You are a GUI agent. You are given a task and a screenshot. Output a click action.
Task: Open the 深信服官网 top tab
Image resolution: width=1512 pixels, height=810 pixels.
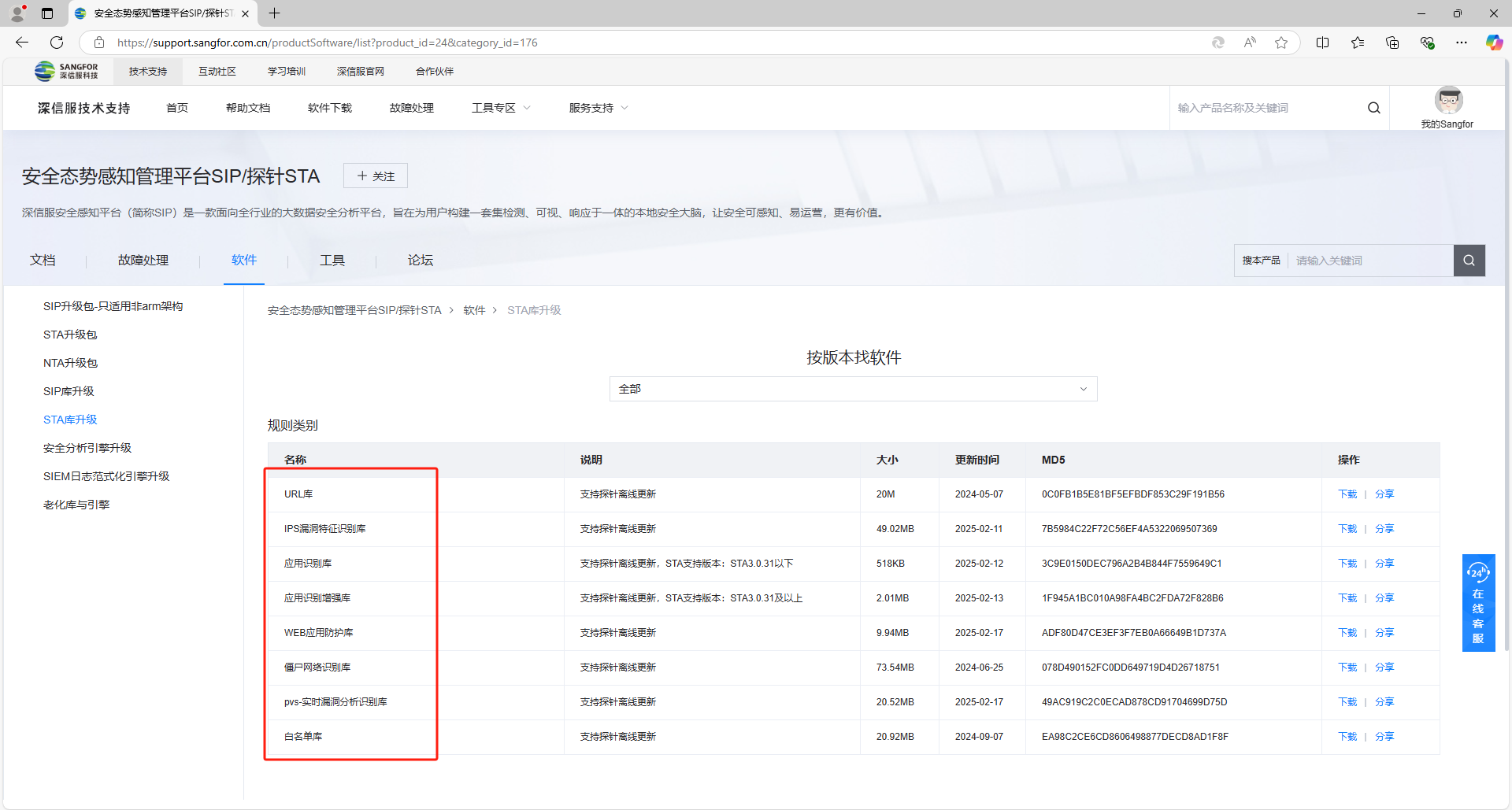point(361,72)
